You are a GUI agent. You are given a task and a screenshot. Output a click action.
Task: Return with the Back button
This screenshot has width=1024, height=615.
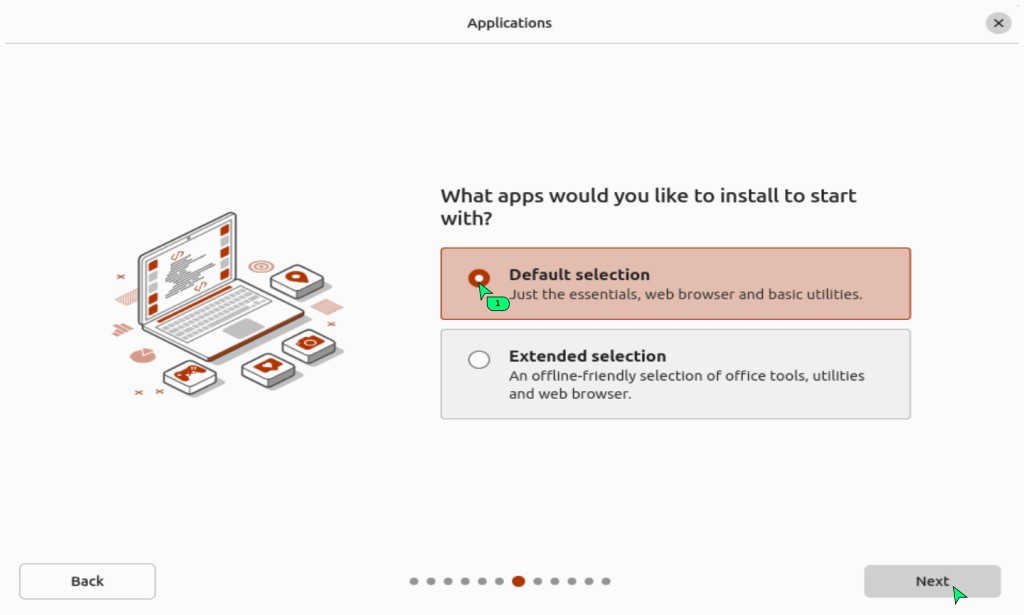click(x=87, y=581)
